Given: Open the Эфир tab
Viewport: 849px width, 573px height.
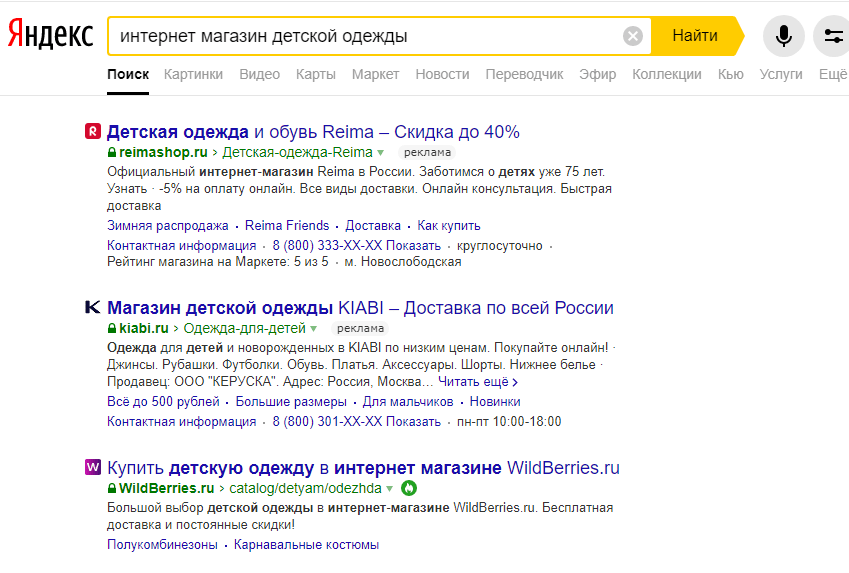Looking at the screenshot, I should point(598,74).
